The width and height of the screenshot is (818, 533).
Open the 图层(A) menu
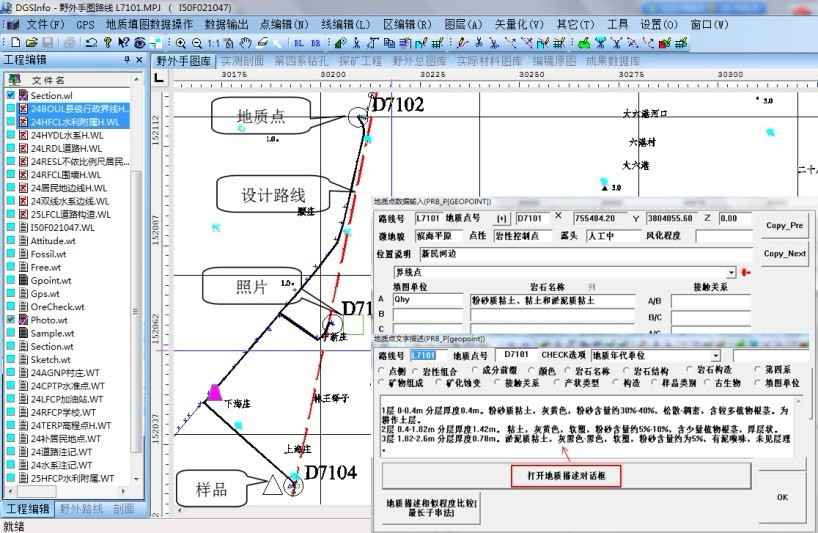click(x=463, y=25)
